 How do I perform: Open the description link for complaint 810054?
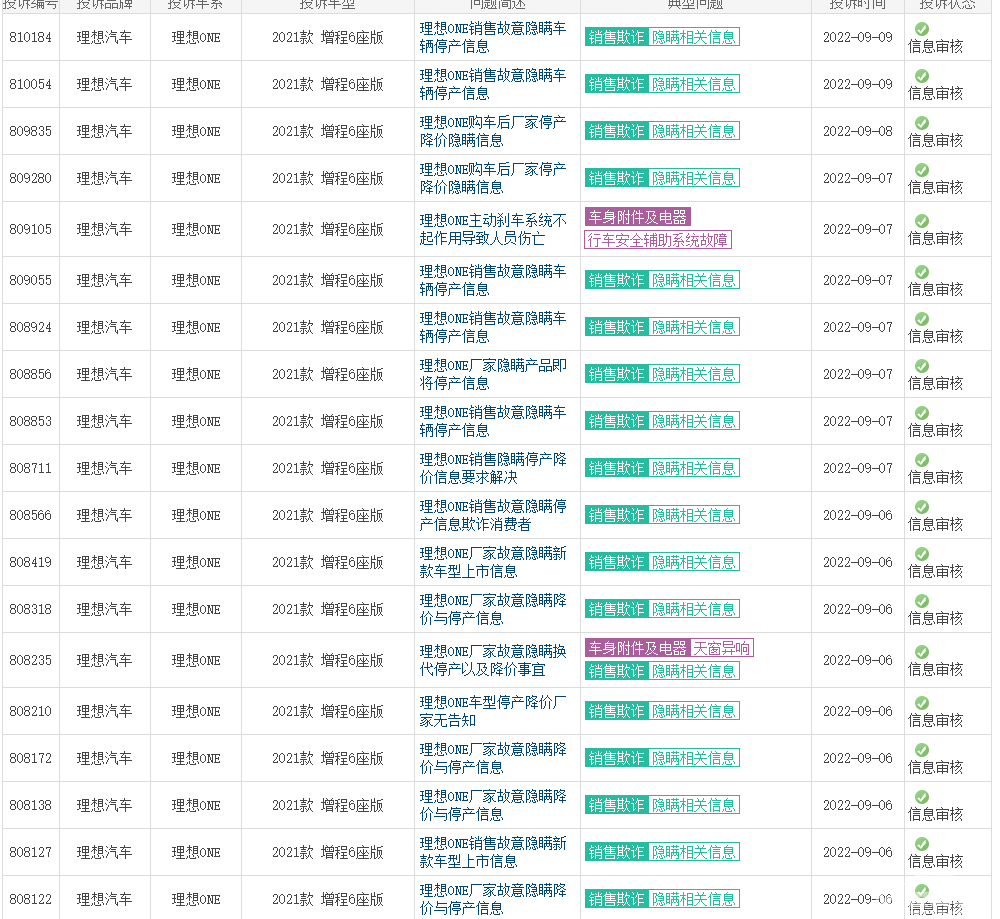[493, 84]
